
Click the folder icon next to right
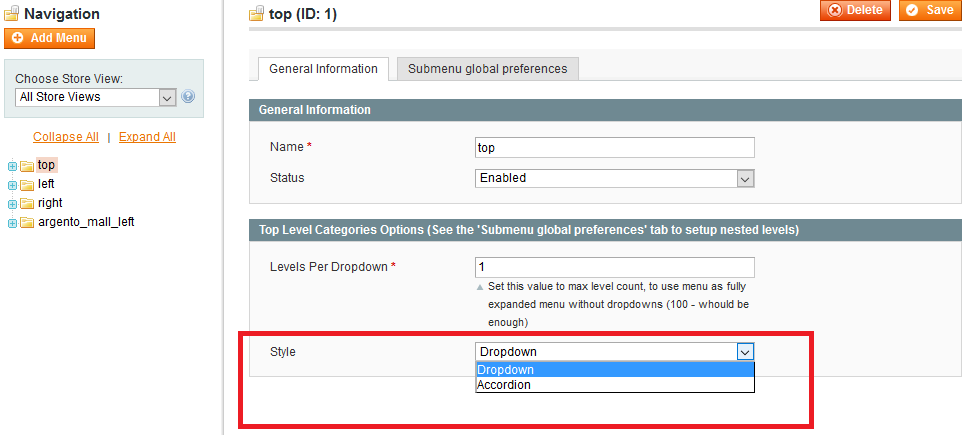27,204
